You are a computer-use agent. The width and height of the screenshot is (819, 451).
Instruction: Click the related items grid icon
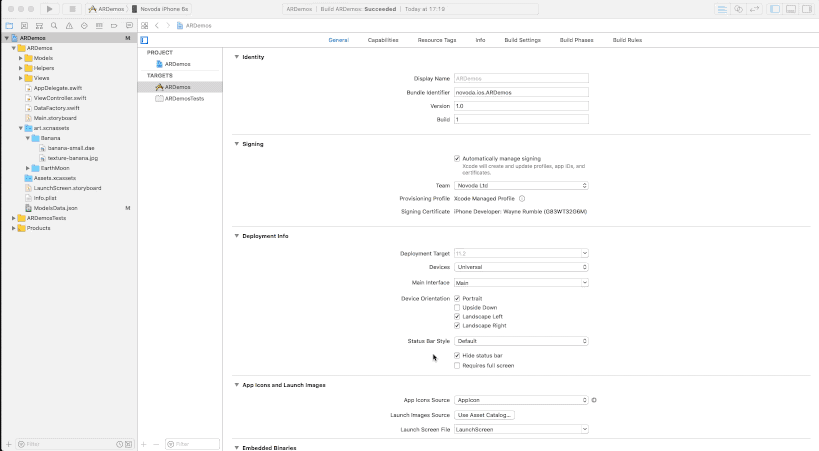[x=145, y=26]
